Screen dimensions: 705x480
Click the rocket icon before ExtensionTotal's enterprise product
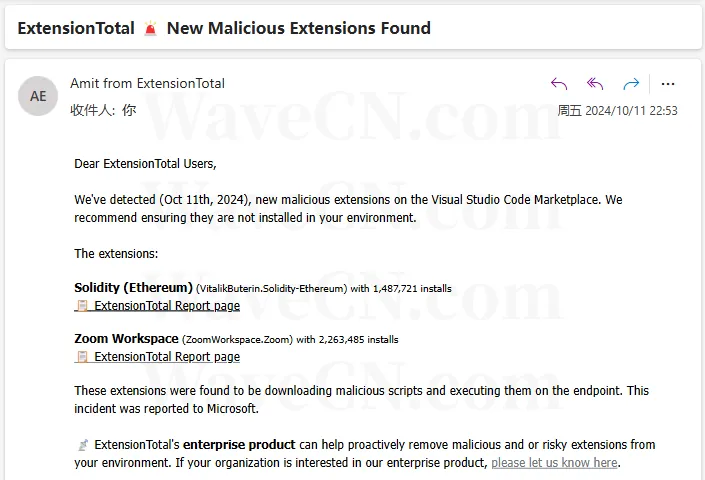tap(83, 445)
